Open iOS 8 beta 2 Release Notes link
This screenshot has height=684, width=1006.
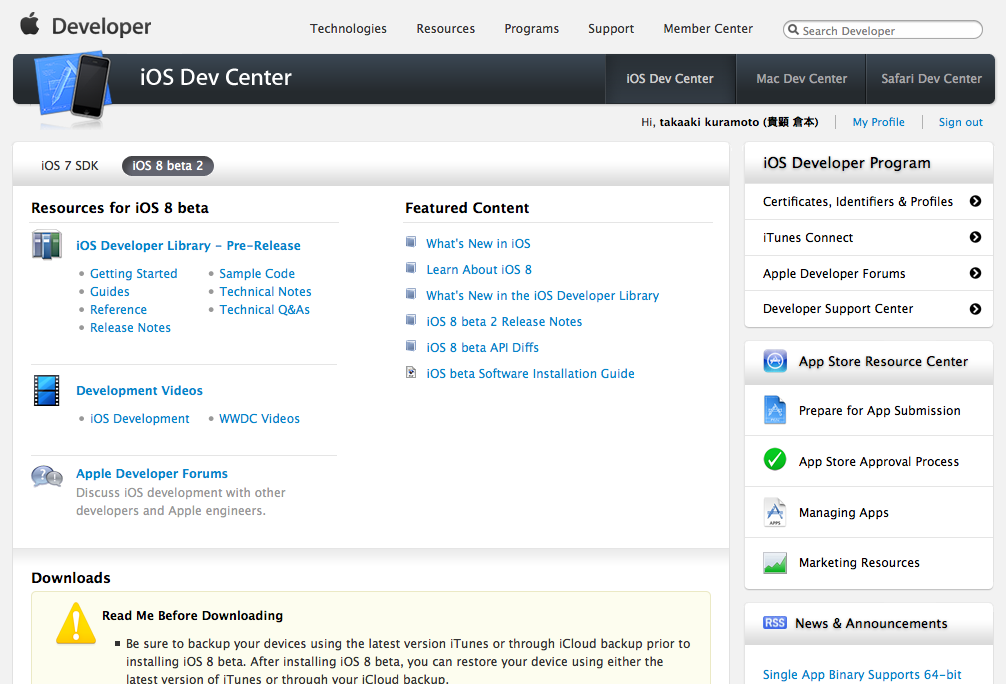[504, 321]
